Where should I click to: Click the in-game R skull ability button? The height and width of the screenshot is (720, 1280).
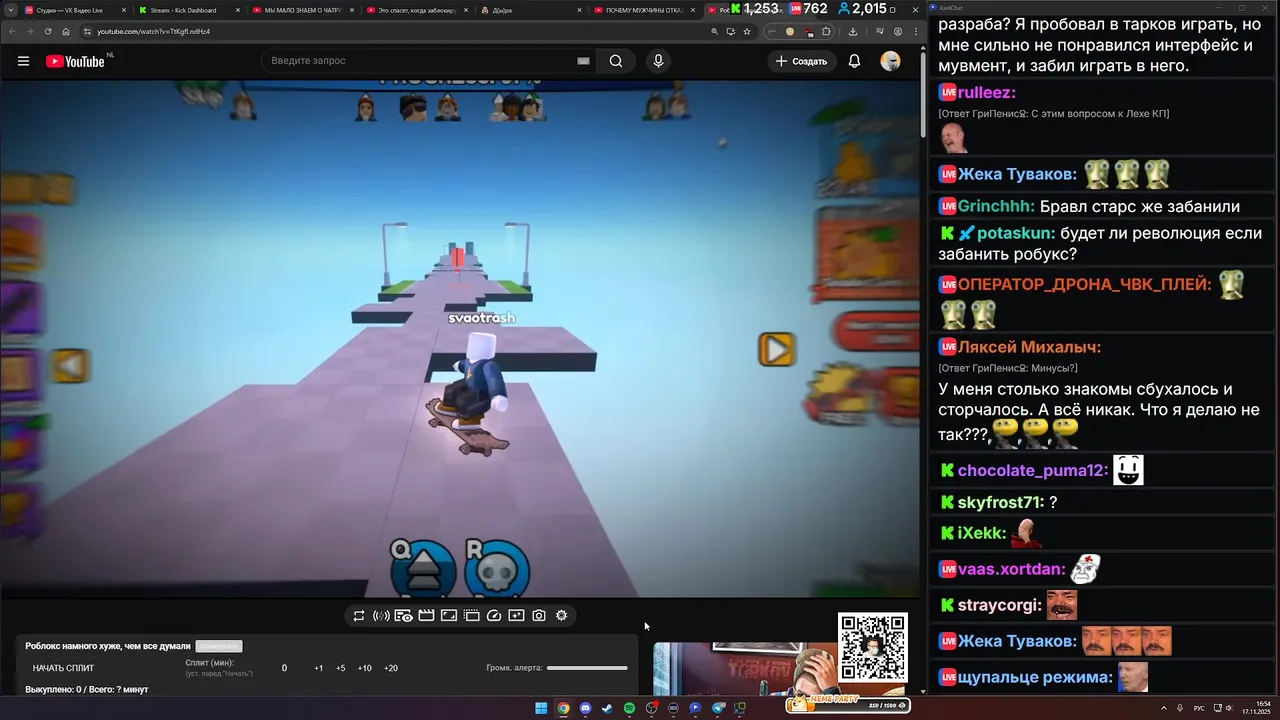(x=497, y=568)
